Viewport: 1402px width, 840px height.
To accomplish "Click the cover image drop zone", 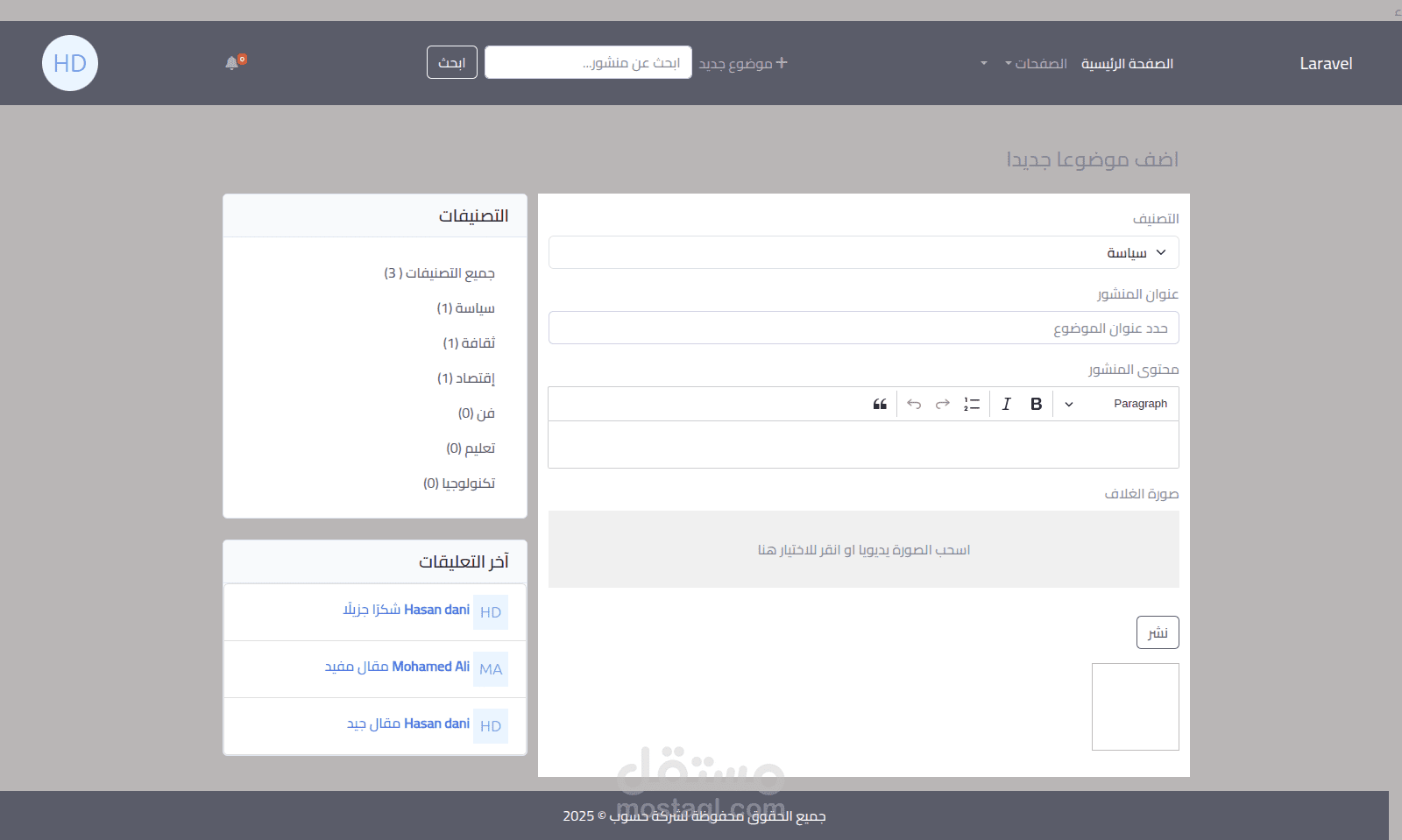I will pos(864,549).
